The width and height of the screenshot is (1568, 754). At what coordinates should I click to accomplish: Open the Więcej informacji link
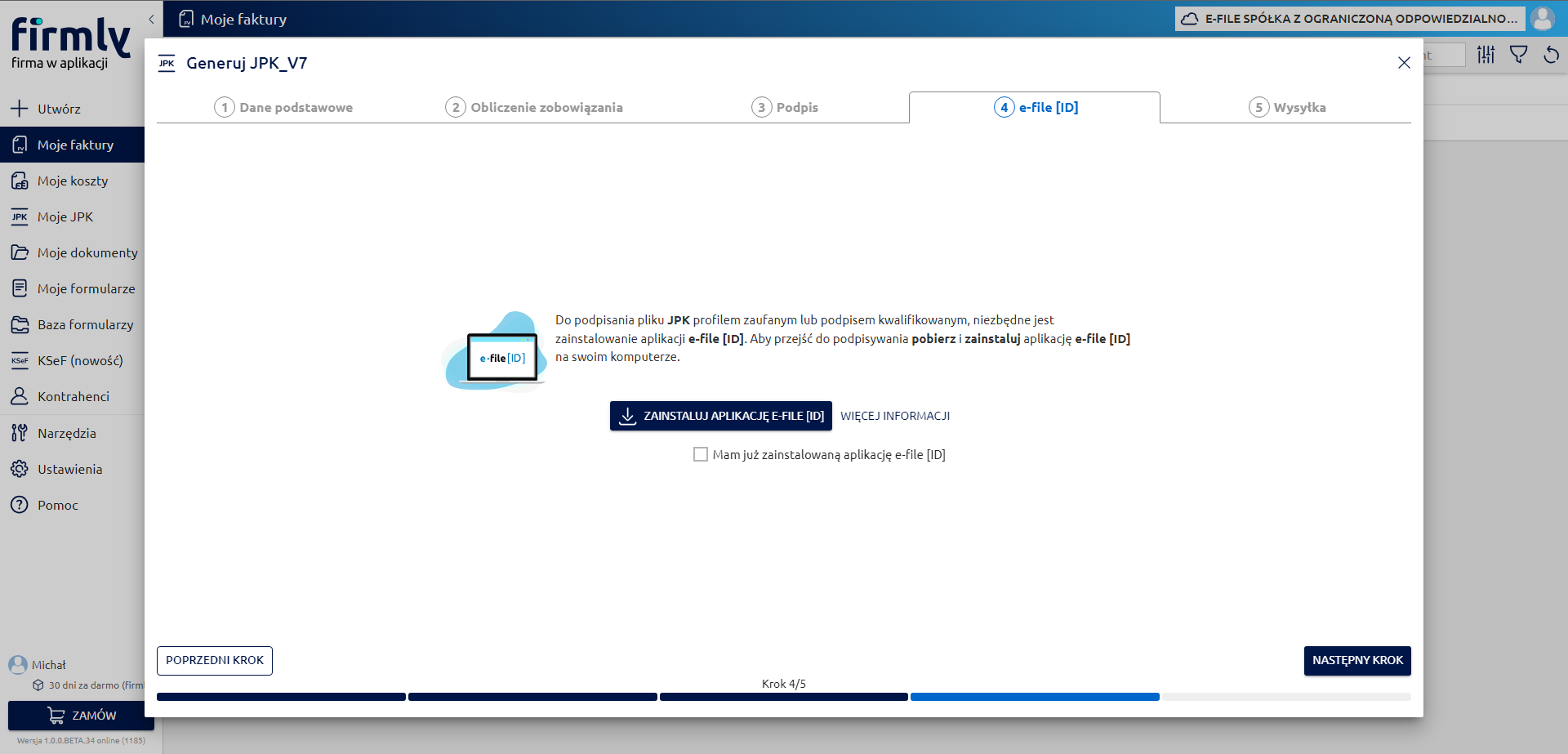coord(895,416)
